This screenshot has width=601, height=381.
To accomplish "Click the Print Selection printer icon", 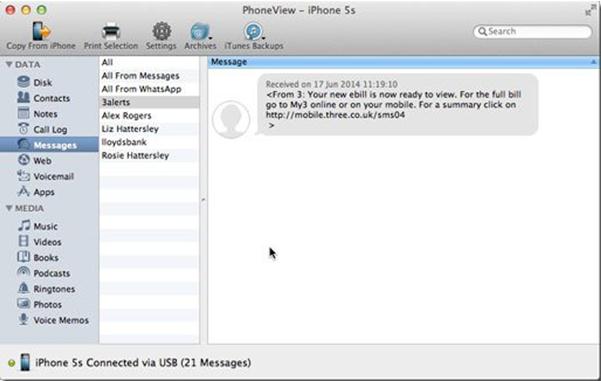I will pos(111,31).
